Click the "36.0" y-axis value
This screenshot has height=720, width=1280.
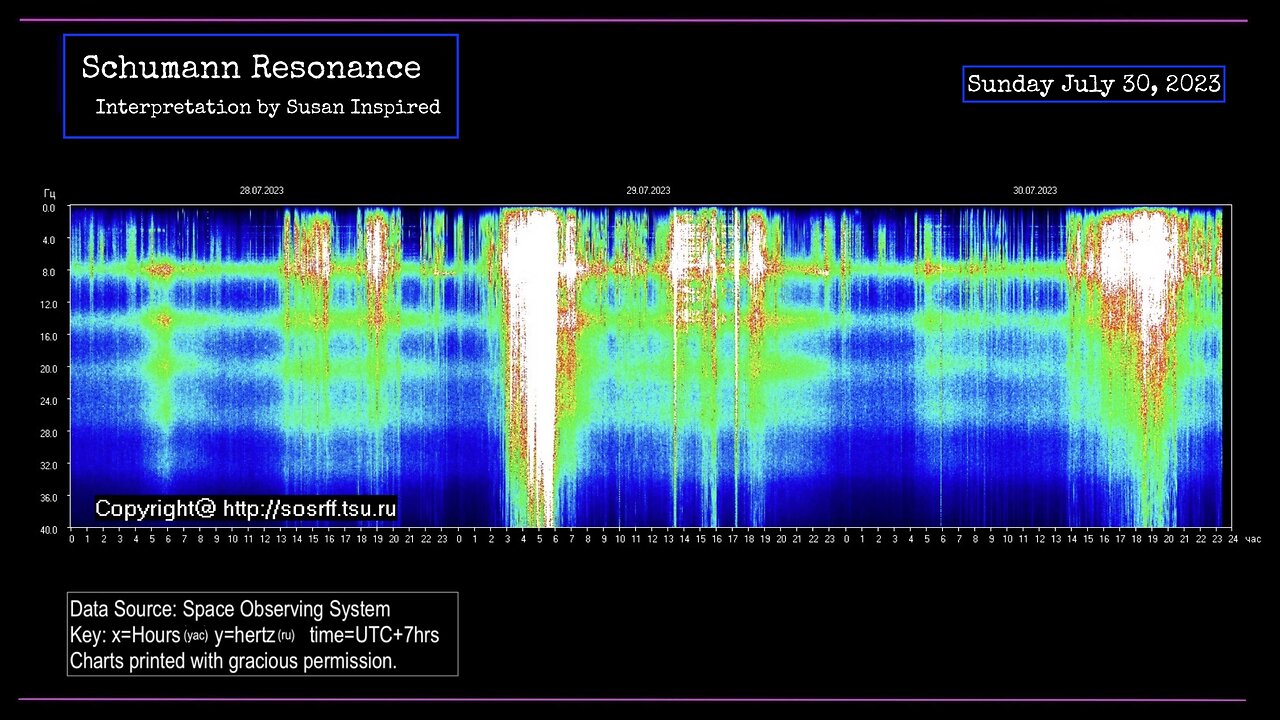(x=49, y=497)
